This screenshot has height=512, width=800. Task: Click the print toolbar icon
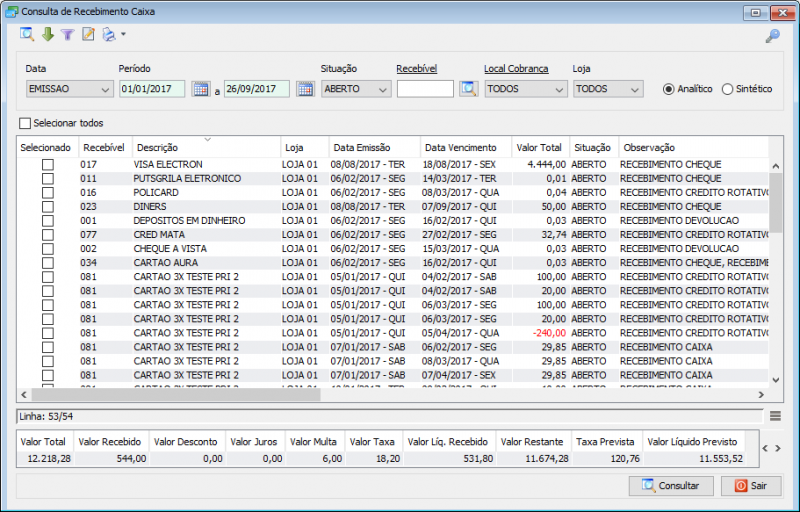coord(109,35)
